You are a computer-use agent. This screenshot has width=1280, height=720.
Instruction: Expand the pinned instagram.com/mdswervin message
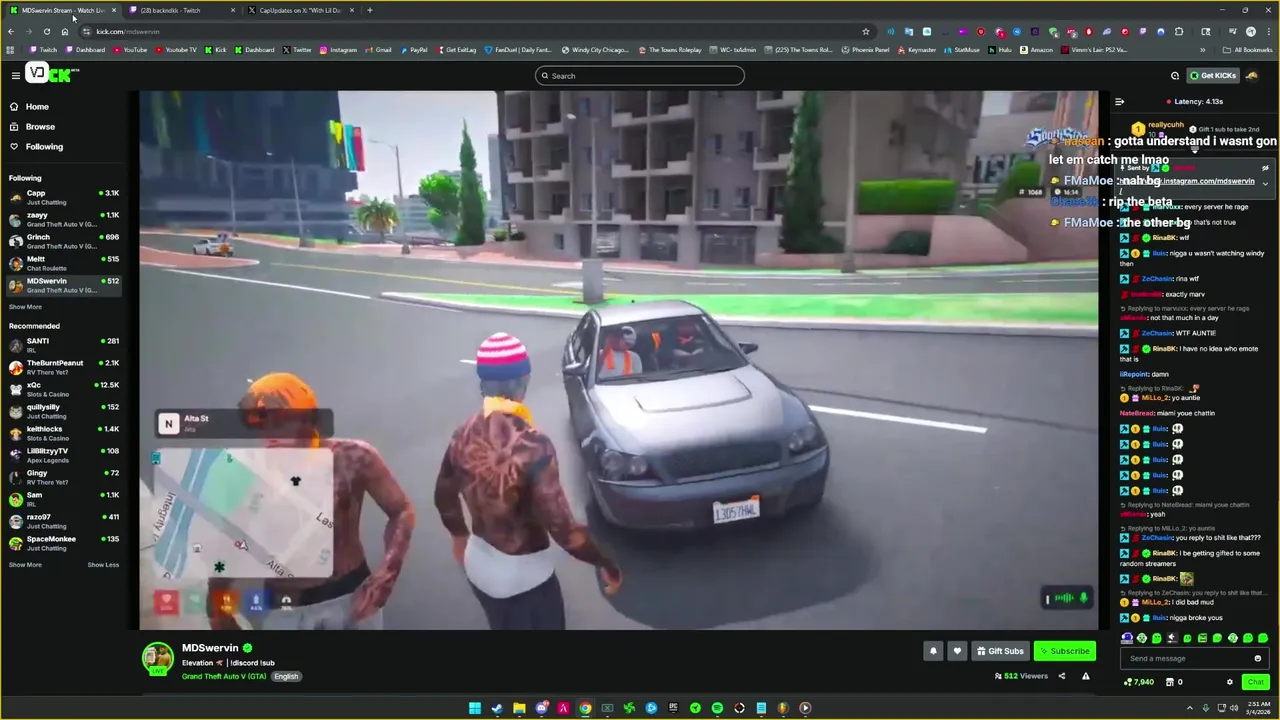coord(1265,183)
